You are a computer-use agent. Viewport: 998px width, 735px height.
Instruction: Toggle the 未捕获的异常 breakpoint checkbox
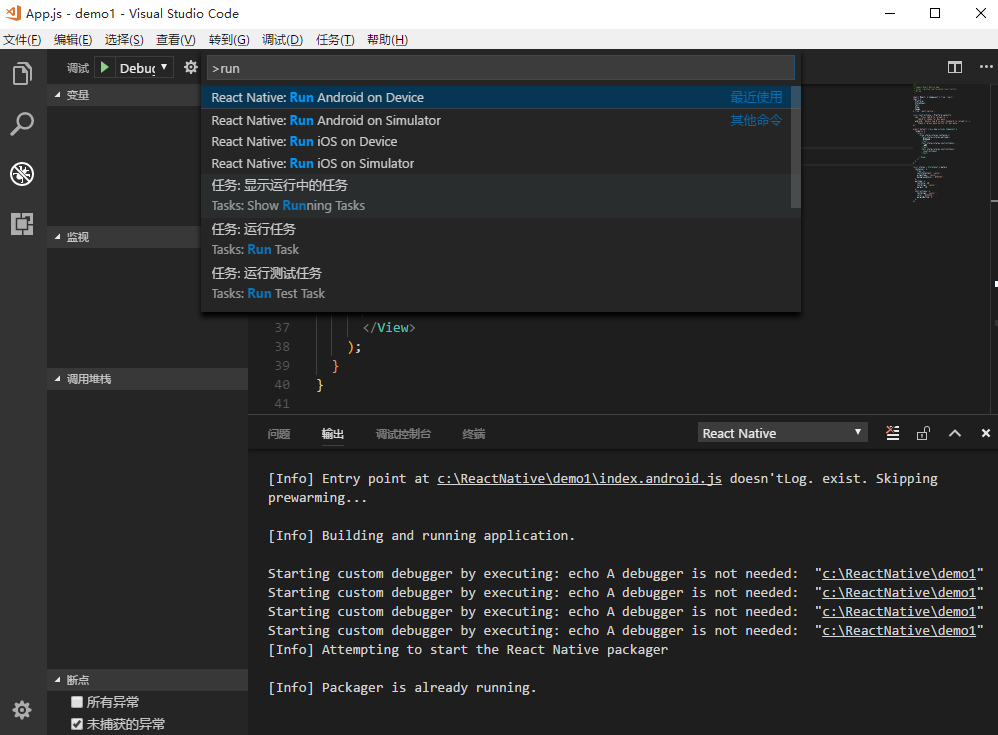(77, 724)
